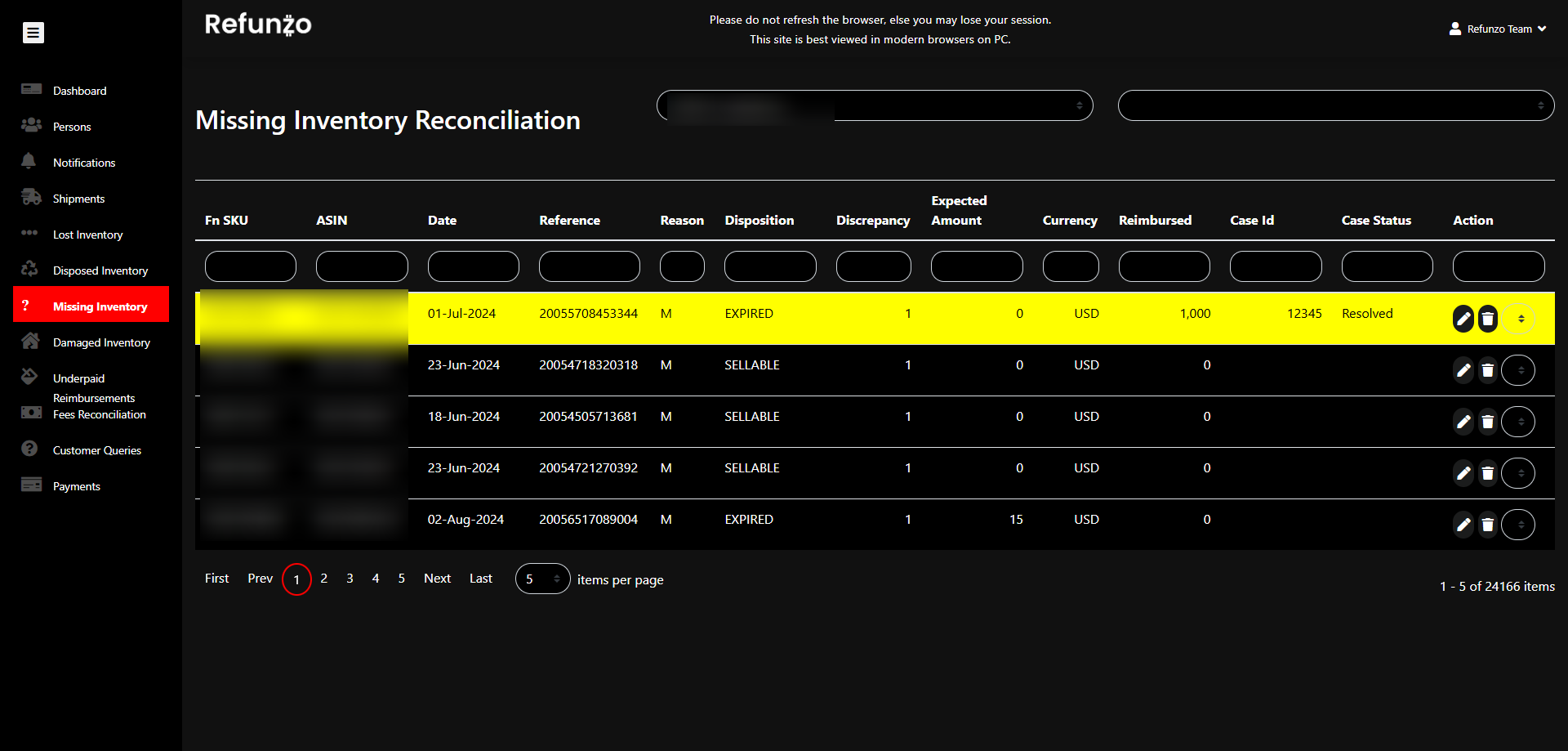Open action dropdown for reference 20054721270392 row
The image size is (1568, 751).
click(x=1519, y=473)
